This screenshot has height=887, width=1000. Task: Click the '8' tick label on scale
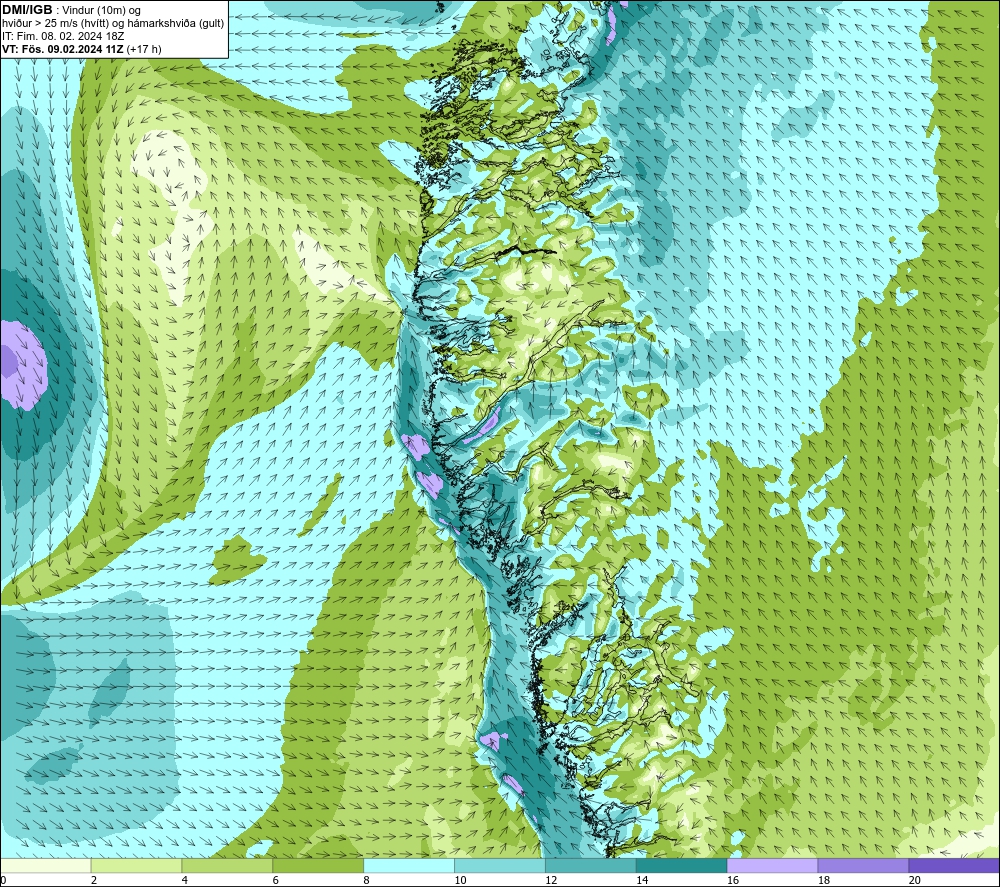367,880
